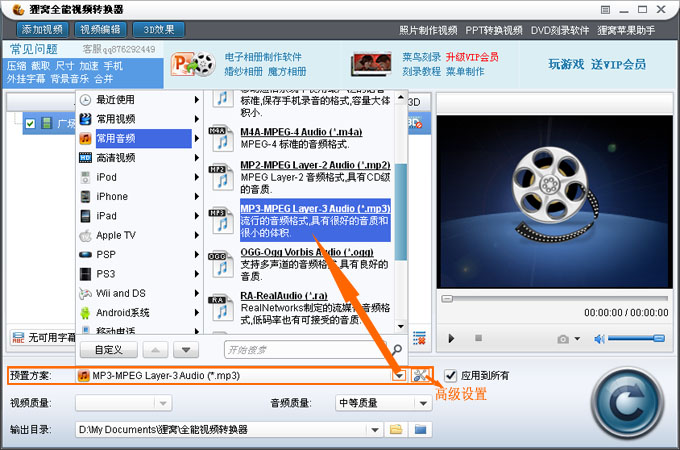680x450 pixels.
Task: Click the 添加视频 button
Action: pyautogui.click(x=42, y=30)
